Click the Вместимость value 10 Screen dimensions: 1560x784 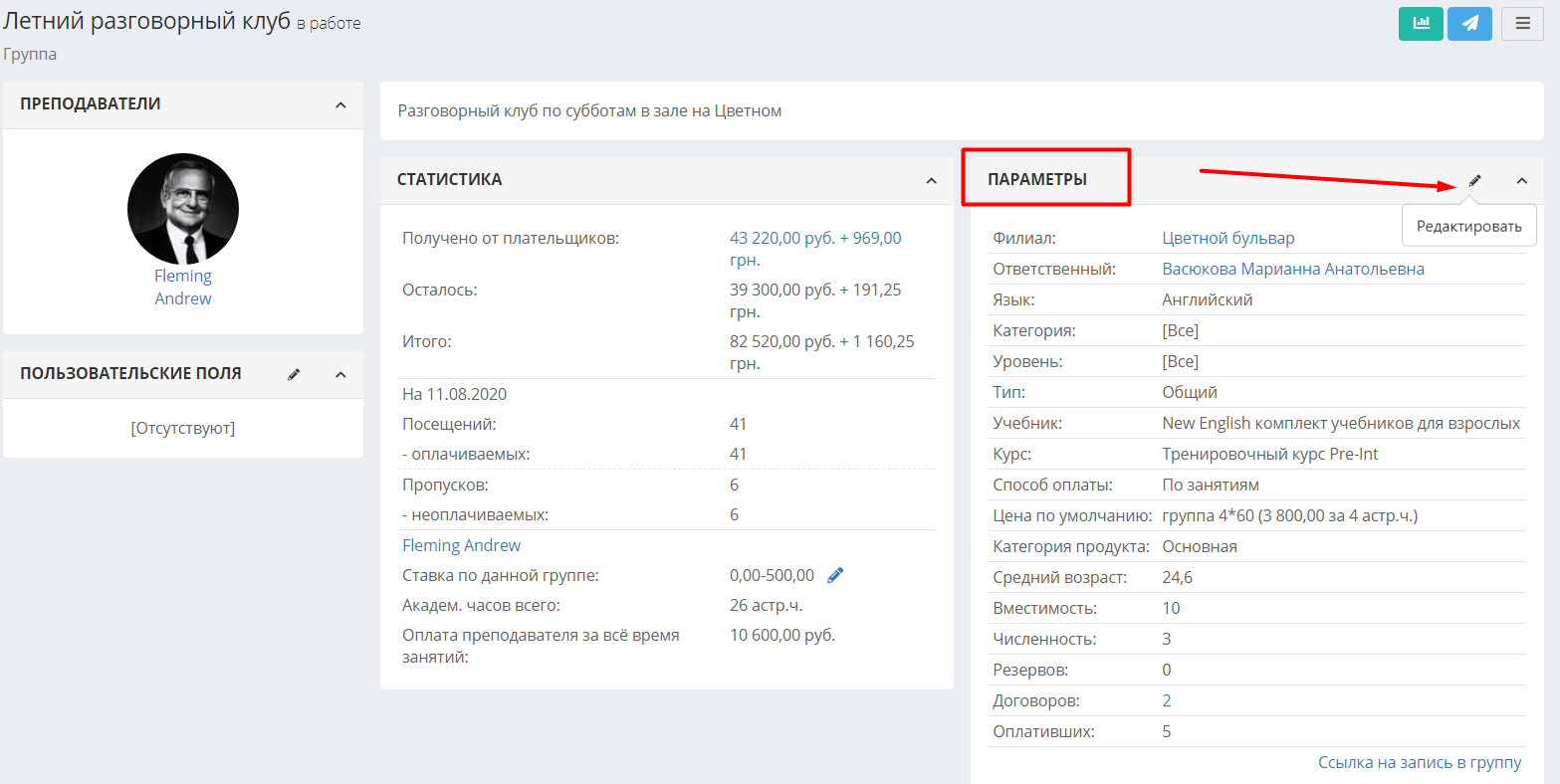click(1171, 608)
